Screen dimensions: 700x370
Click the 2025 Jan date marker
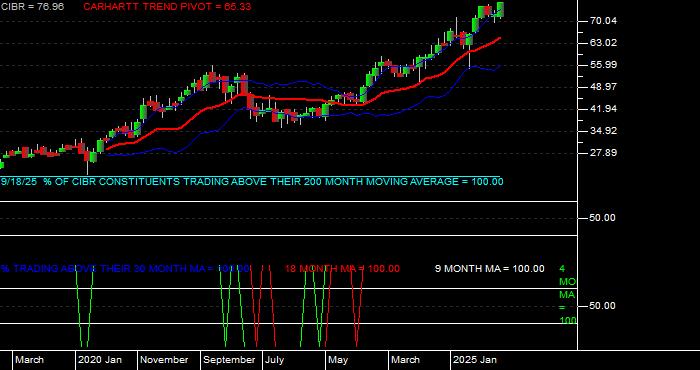tap(475, 360)
